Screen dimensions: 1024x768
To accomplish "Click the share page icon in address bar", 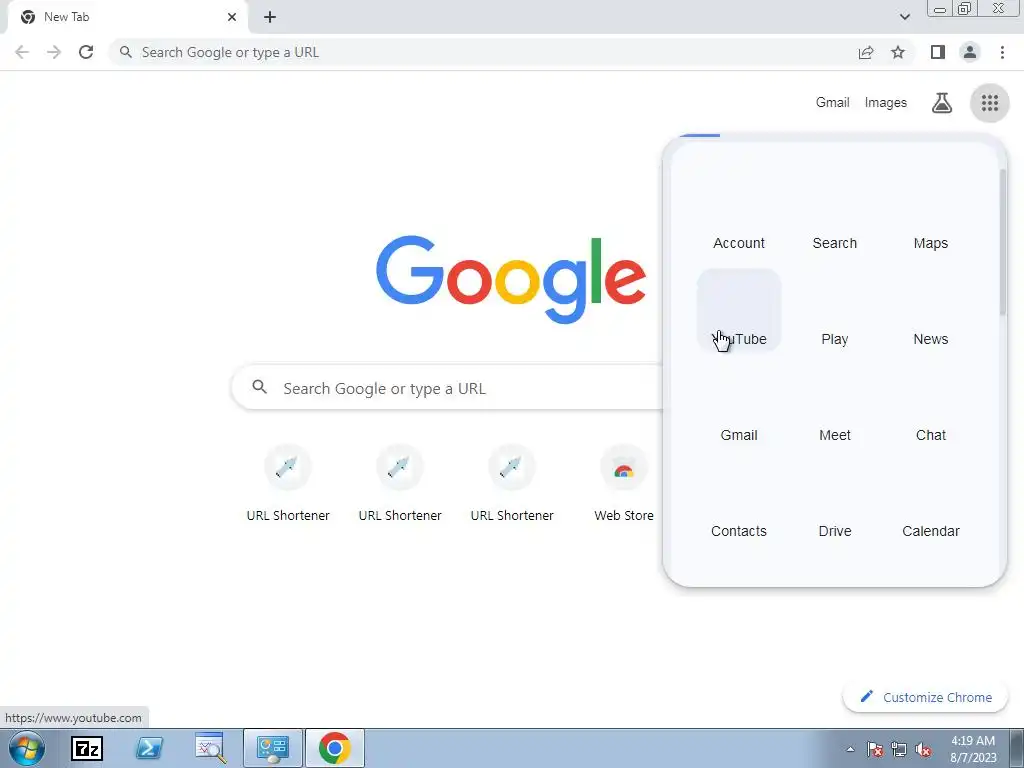I will [x=866, y=52].
